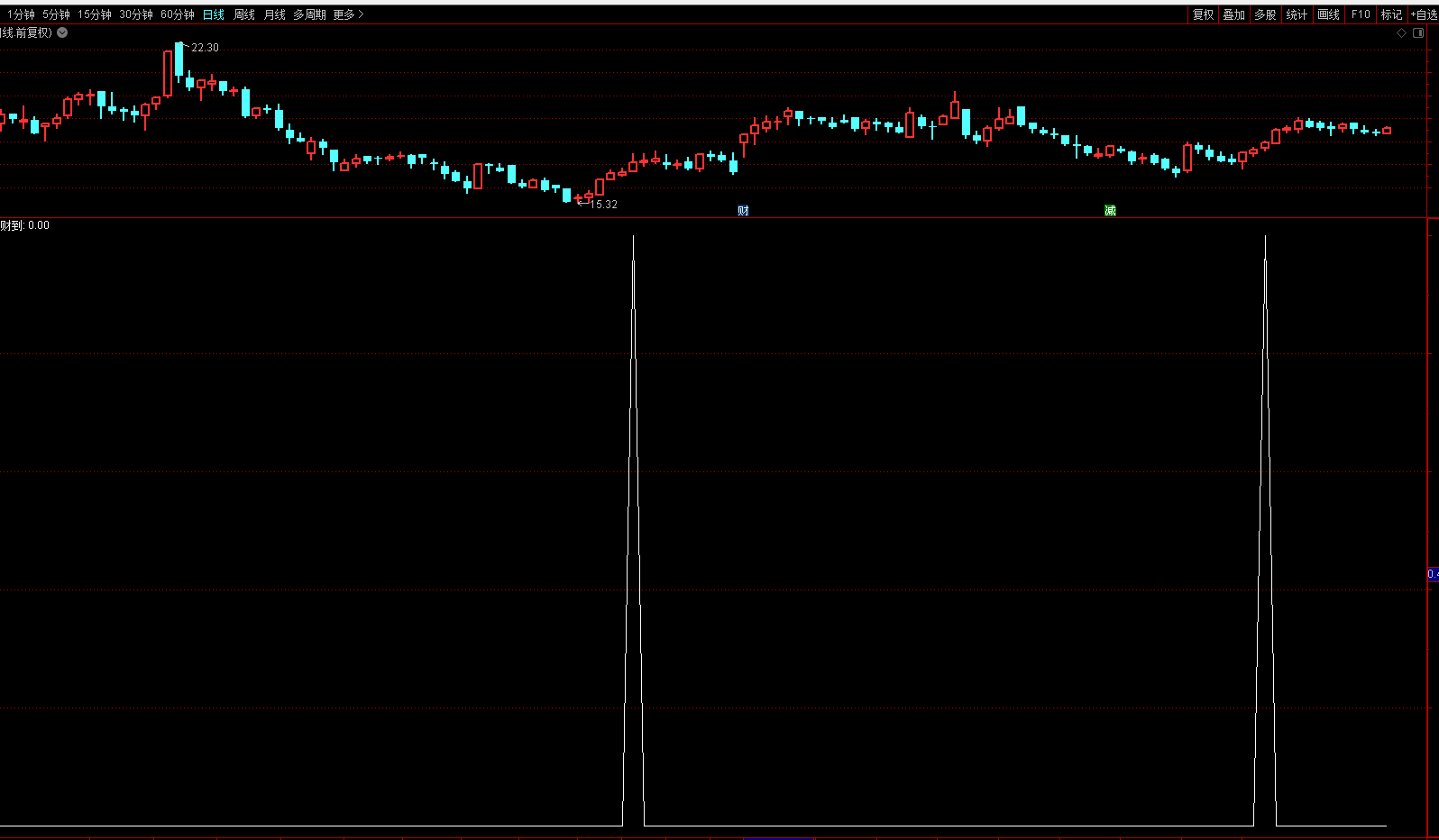Add stock via +自选 button
Viewport: 1439px width, 840px height.
click(1424, 14)
